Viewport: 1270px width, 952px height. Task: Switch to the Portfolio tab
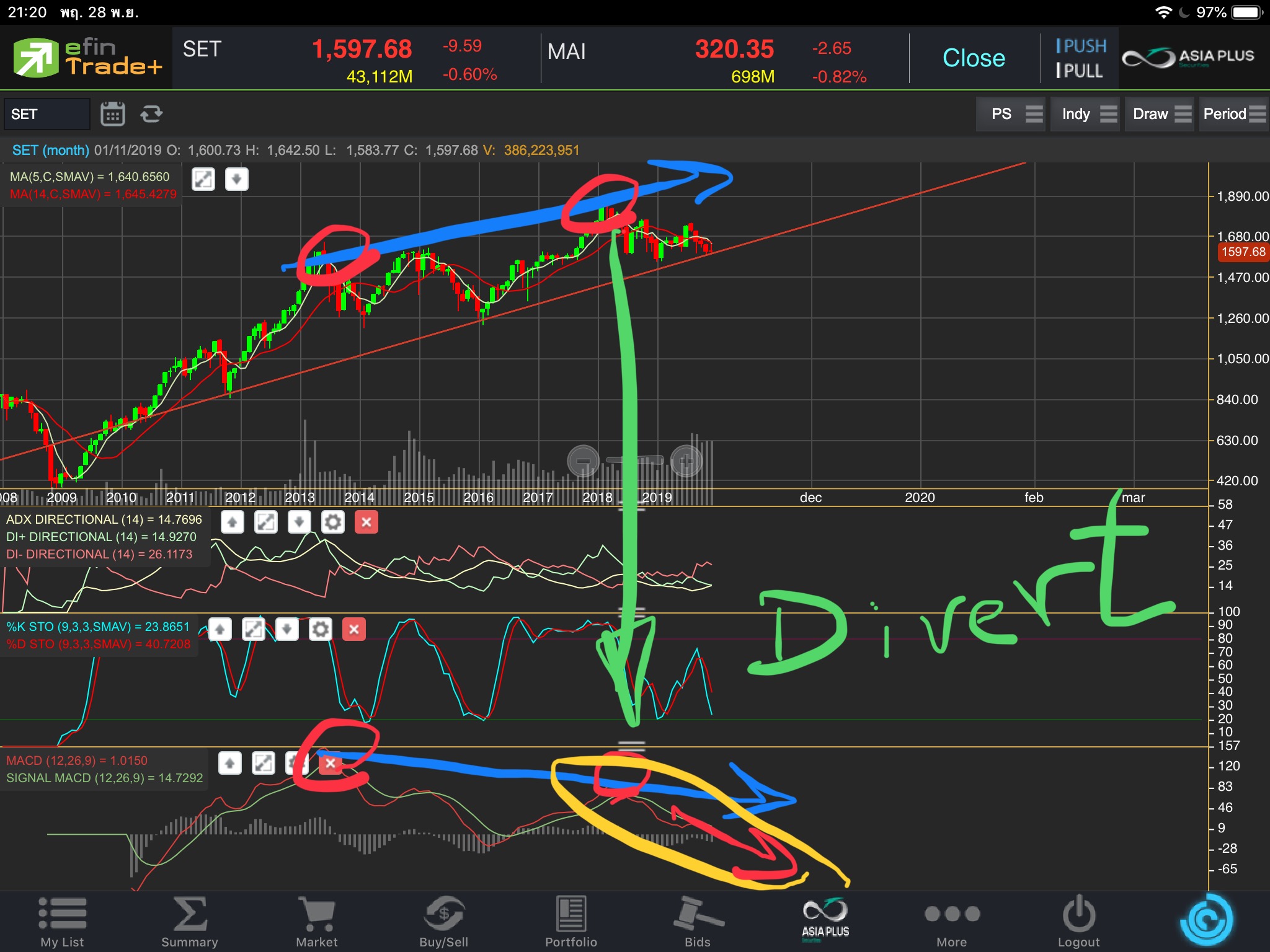tap(571, 921)
